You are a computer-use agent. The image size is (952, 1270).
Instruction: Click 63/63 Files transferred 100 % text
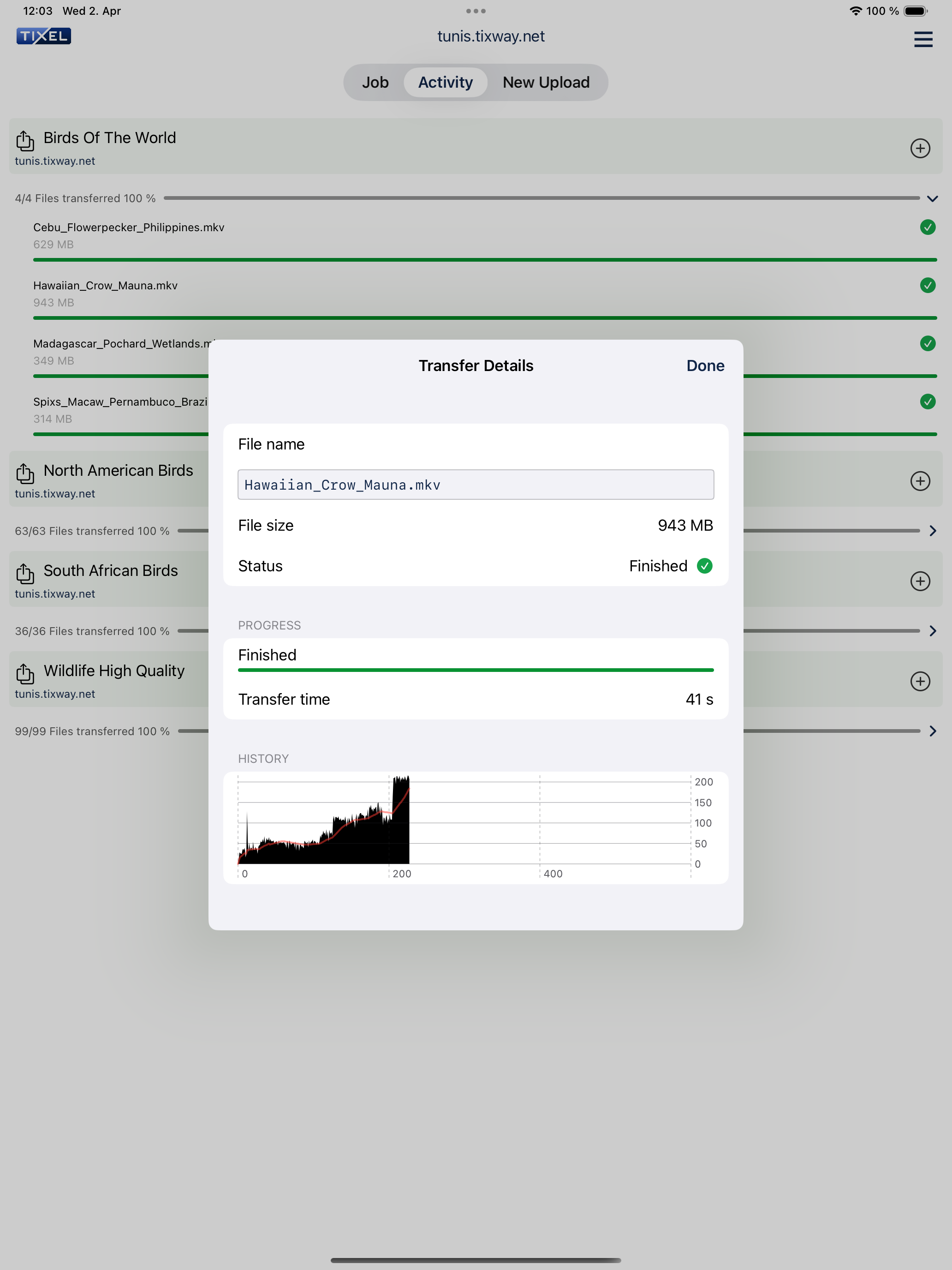click(92, 531)
